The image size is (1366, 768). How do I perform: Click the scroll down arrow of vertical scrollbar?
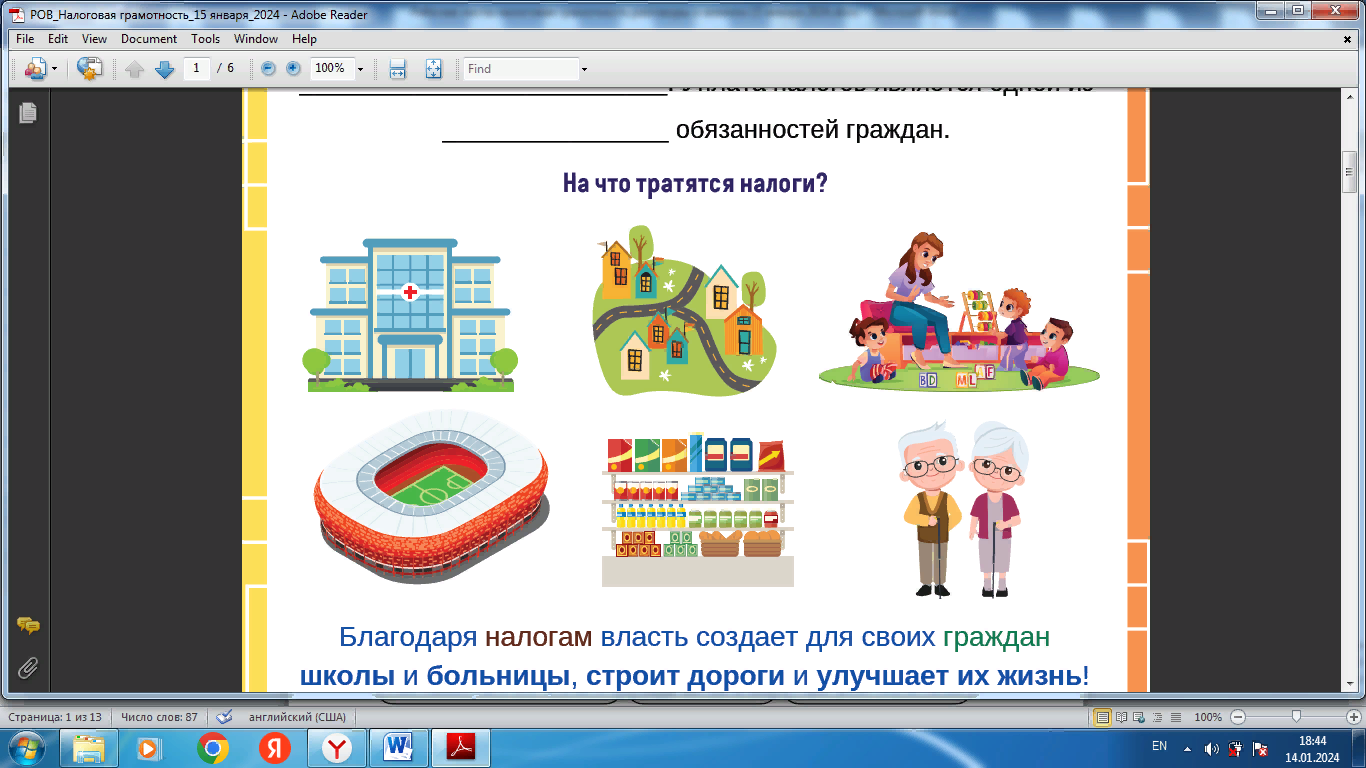1350,685
